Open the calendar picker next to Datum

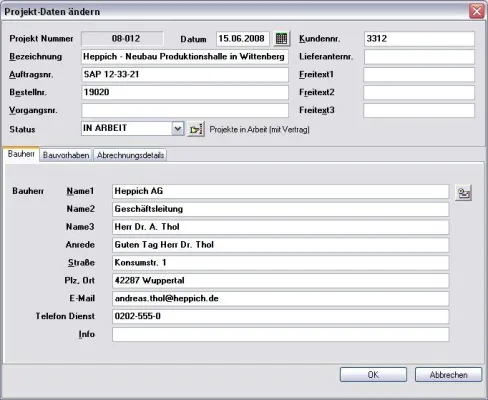[x=282, y=39]
